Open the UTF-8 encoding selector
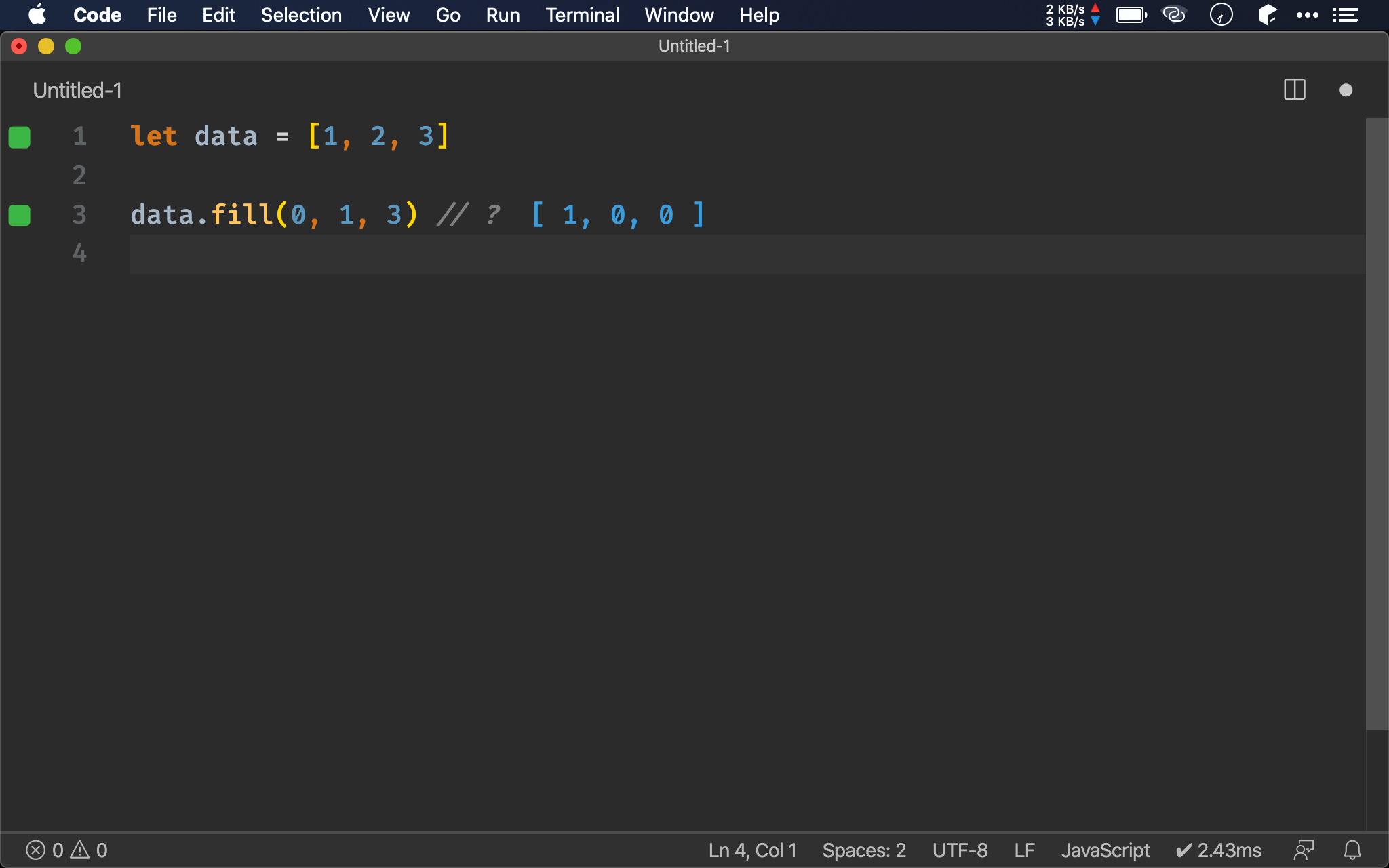The width and height of the screenshot is (1389, 868). (x=960, y=850)
